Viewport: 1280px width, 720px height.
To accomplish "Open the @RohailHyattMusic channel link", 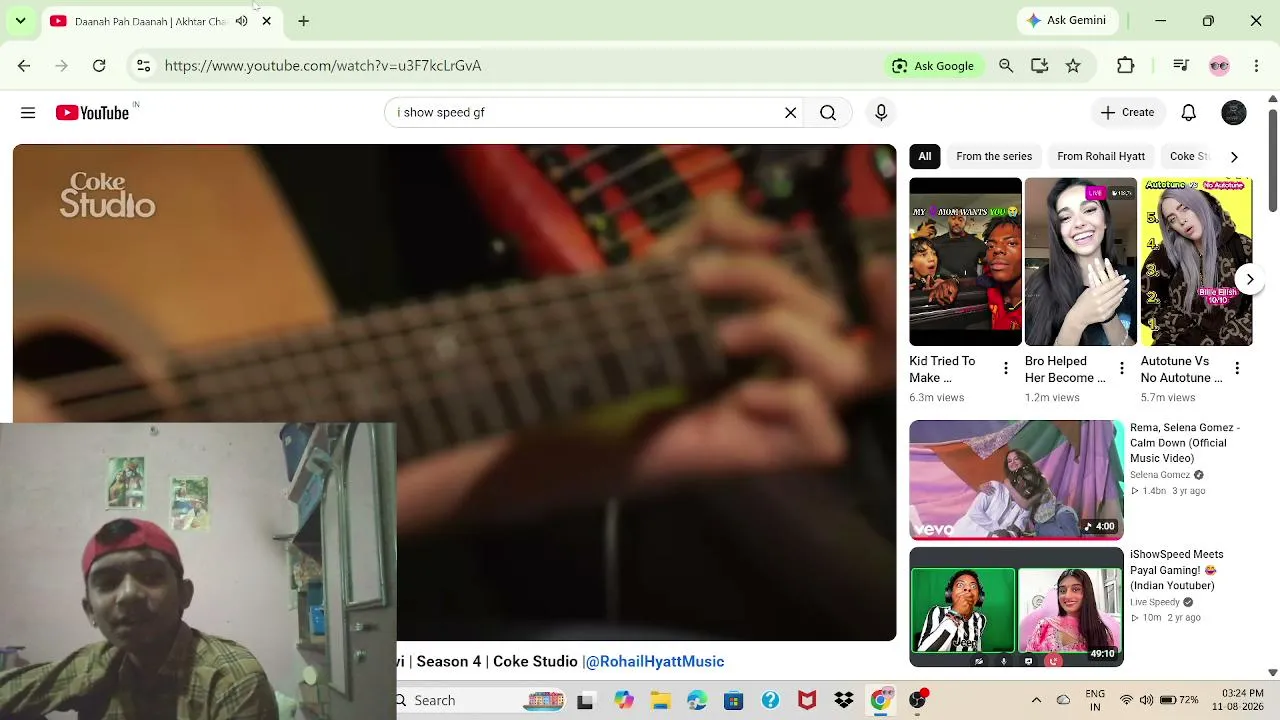I will [x=655, y=661].
